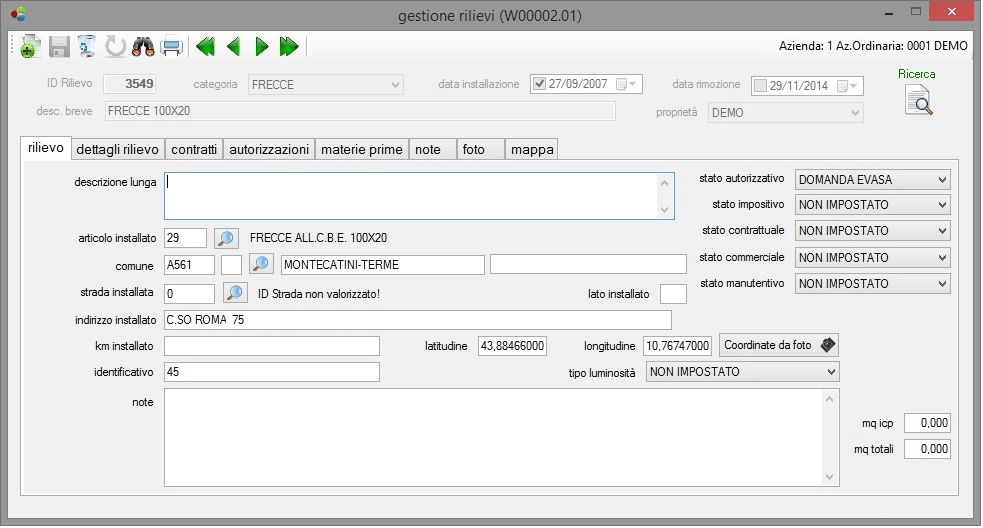Click the binoculars search icon
This screenshot has height=528, width=983.
(143, 46)
